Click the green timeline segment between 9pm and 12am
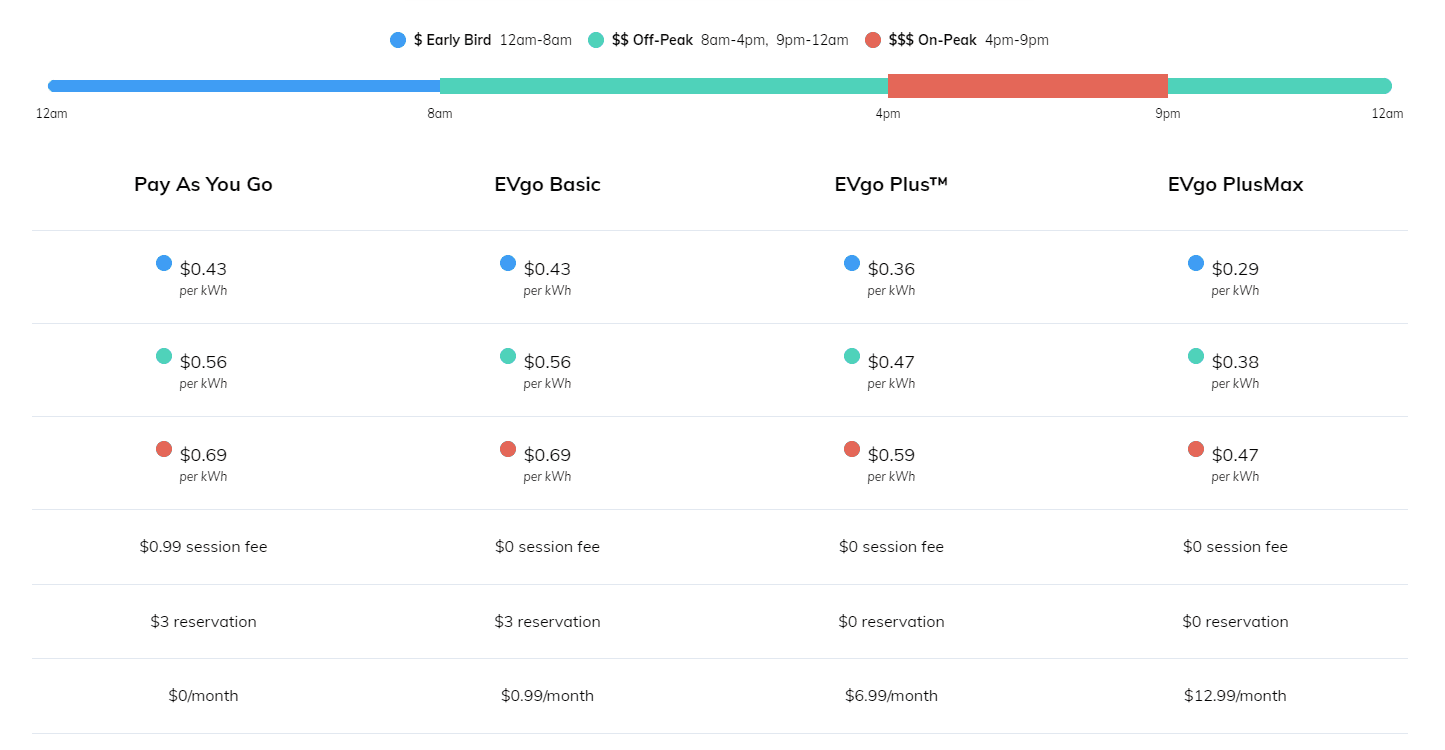The image size is (1445, 750). (1280, 86)
